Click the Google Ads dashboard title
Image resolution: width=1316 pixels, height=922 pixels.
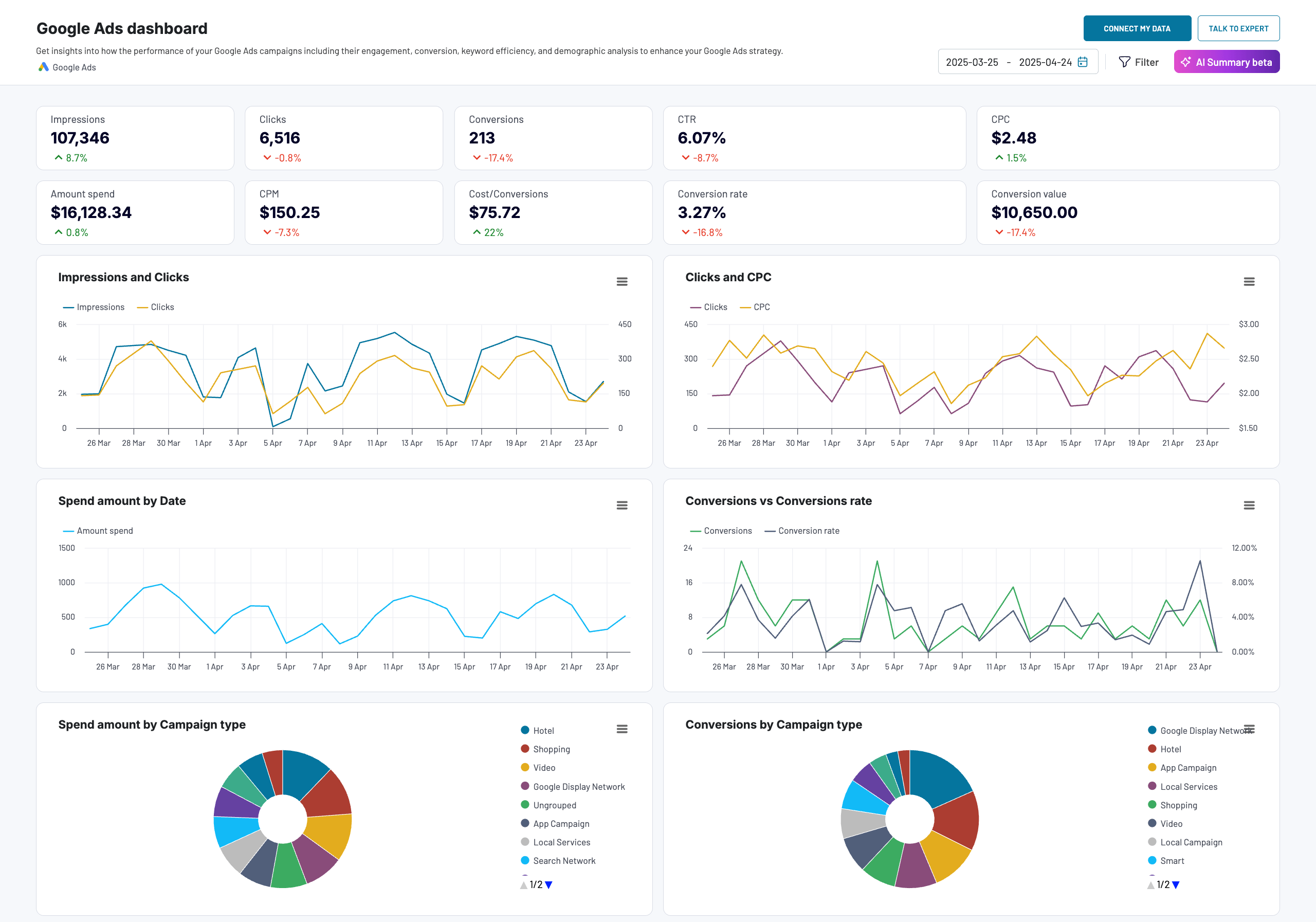click(122, 29)
